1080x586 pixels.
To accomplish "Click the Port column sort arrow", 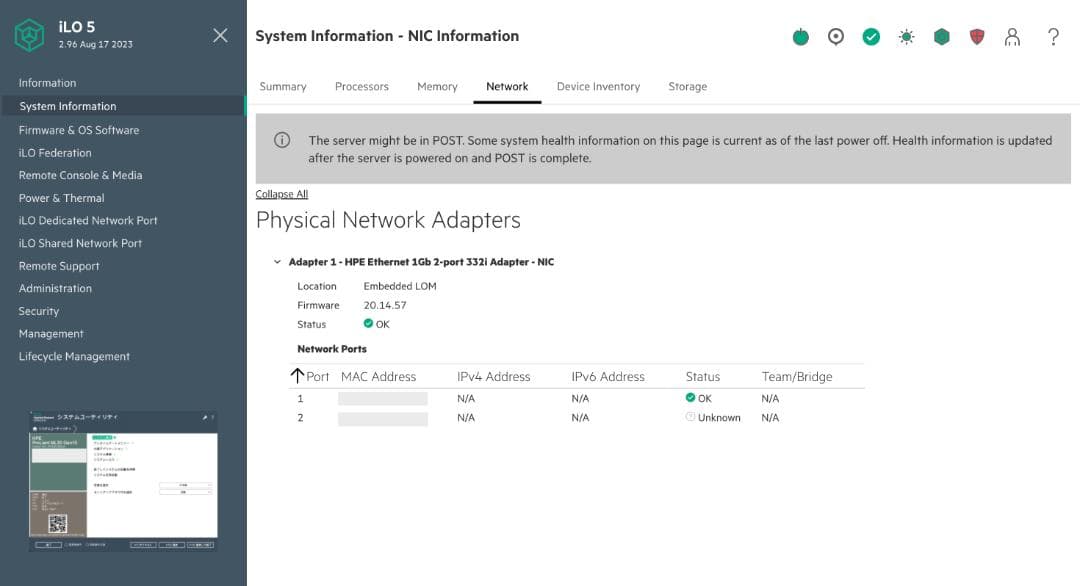I will click(x=297, y=375).
